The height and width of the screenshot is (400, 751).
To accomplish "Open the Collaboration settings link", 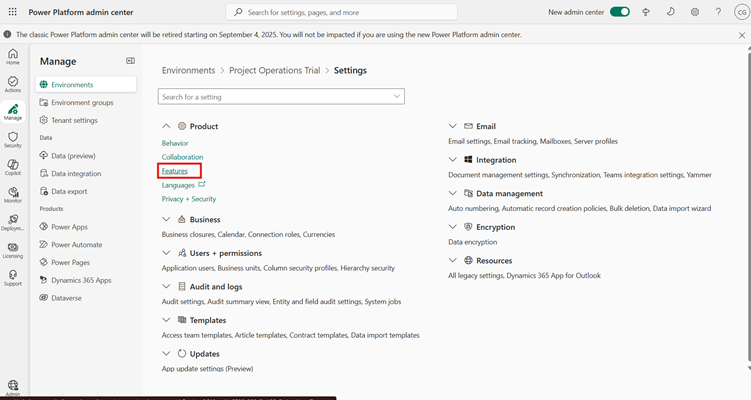I will click(182, 157).
